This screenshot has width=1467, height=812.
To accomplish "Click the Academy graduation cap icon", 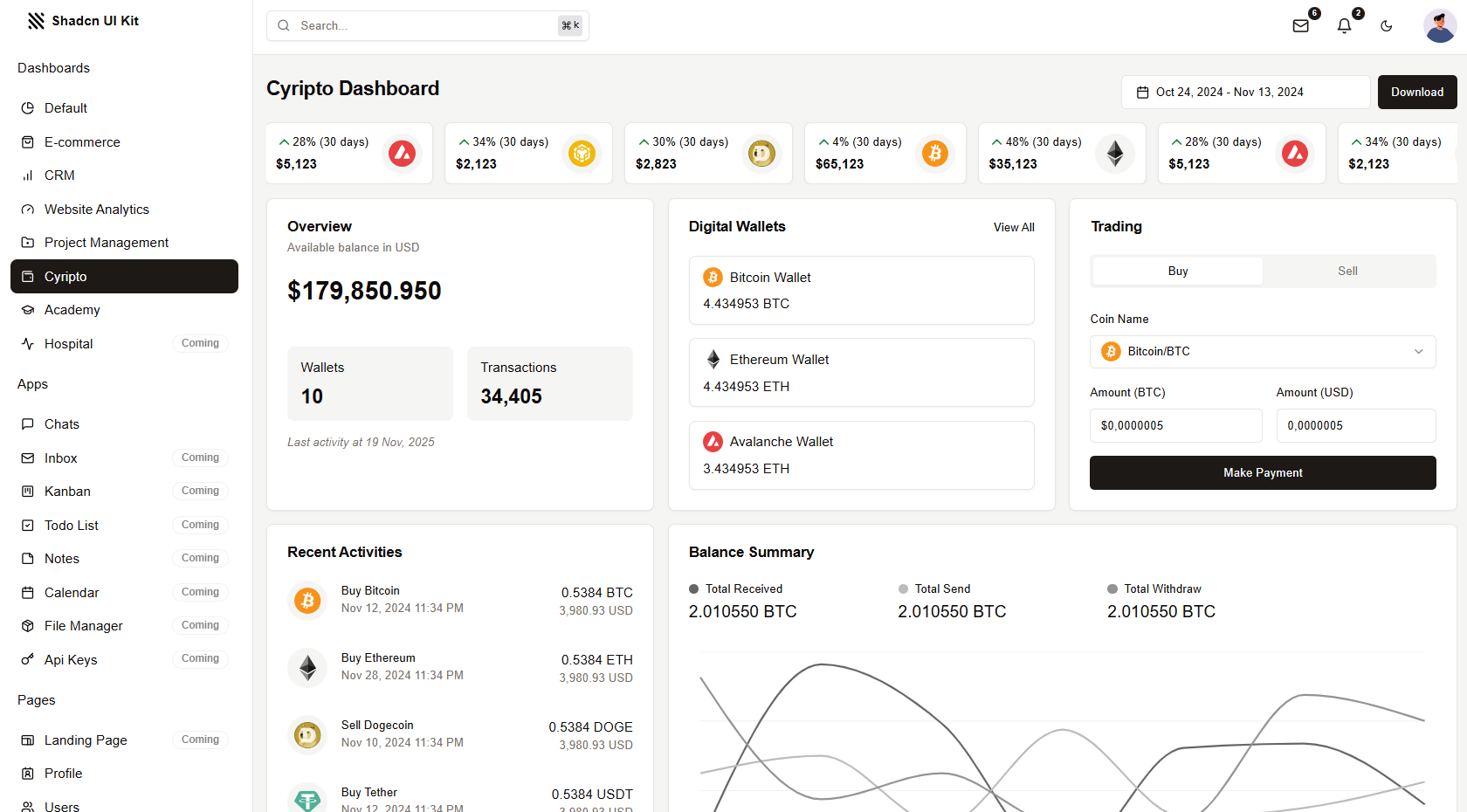I will 28,310.
